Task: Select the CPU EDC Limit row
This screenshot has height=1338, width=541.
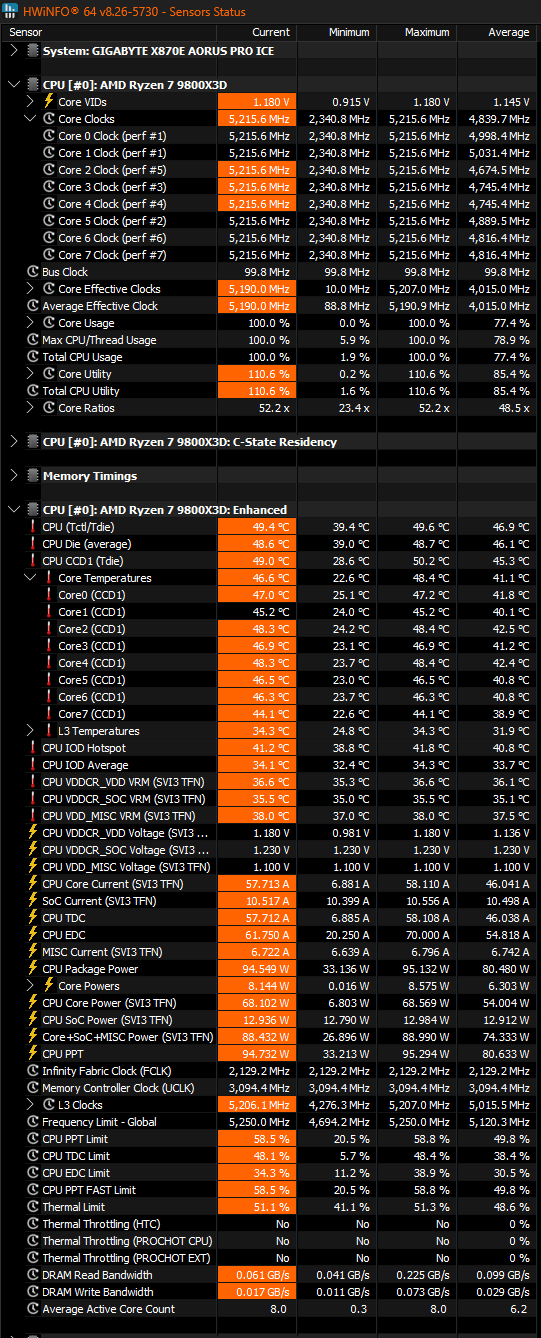Action: click(x=270, y=1173)
